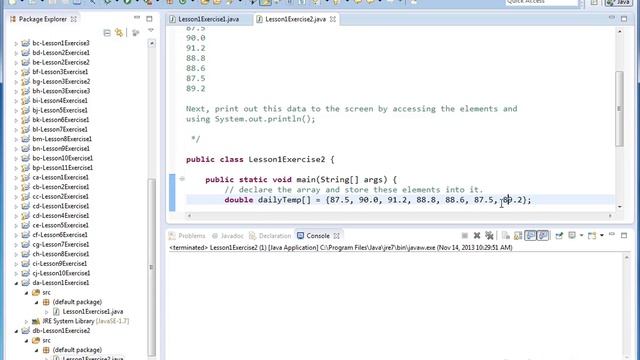Select bd-Lesson2Exercise1 project
The image size is (640, 360).
[x=60, y=53]
